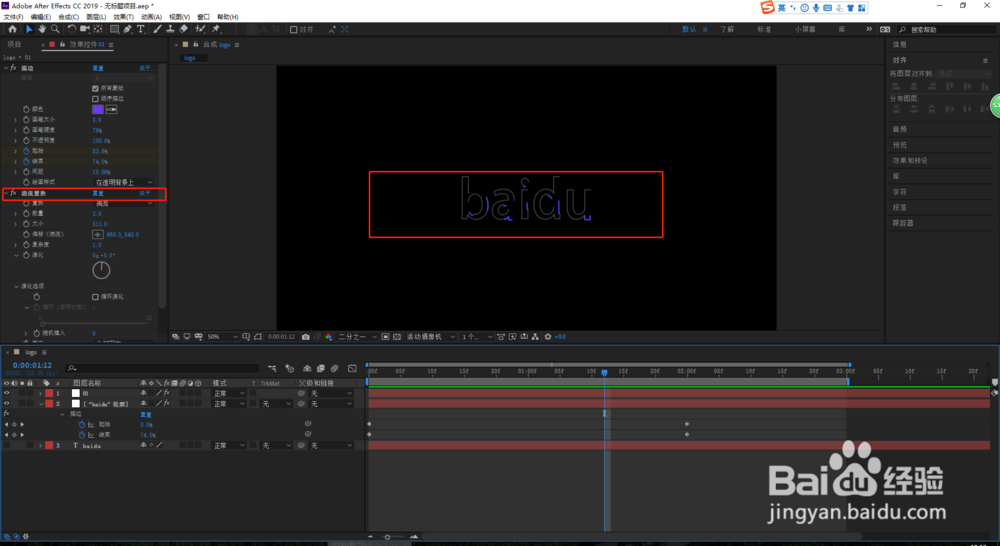1000x546 pixels.
Task: Select the Pen tool
Action: [x=128, y=29]
